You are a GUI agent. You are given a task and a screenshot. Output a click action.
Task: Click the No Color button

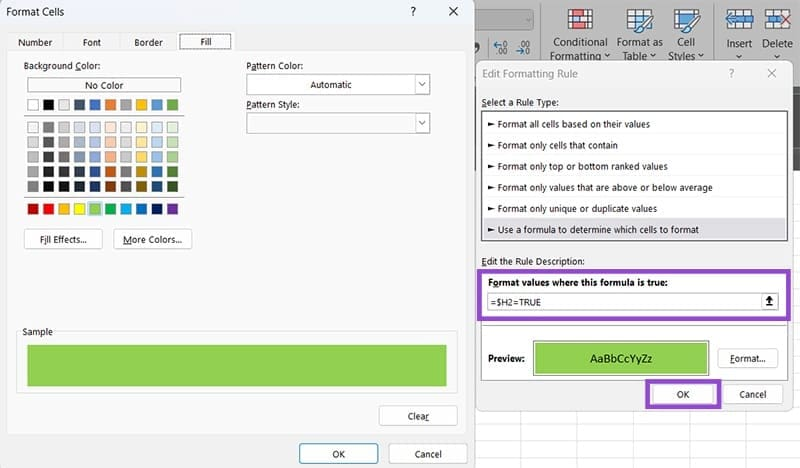point(104,86)
